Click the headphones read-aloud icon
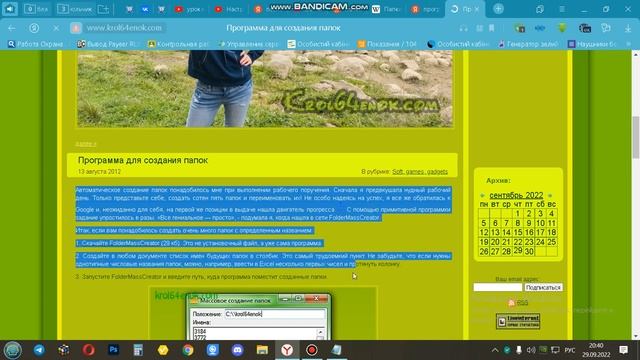 (x=464, y=28)
